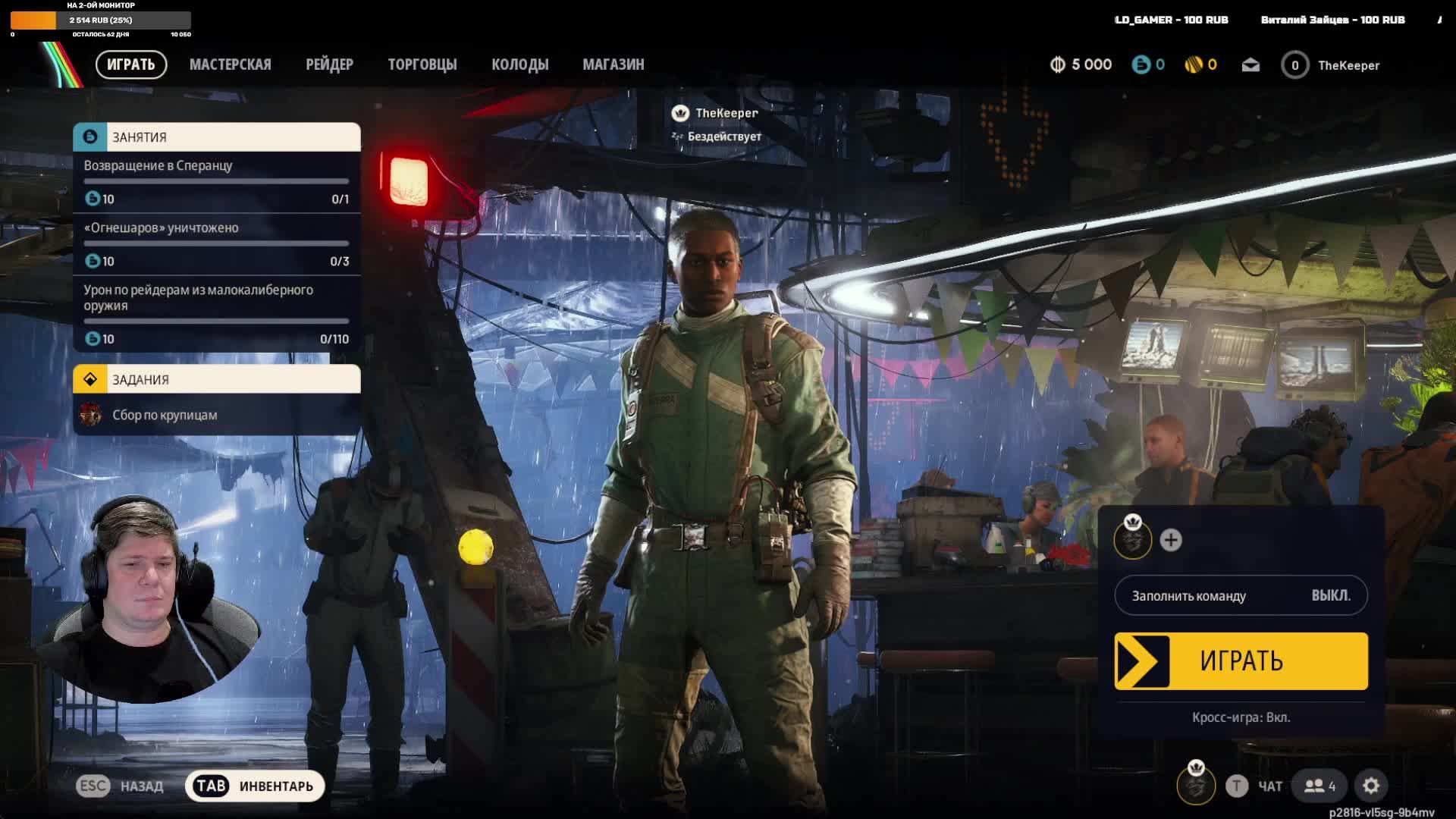Toggle Кросс-игра setting
Image resolution: width=1456 pixels, height=819 pixels.
point(1241,717)
